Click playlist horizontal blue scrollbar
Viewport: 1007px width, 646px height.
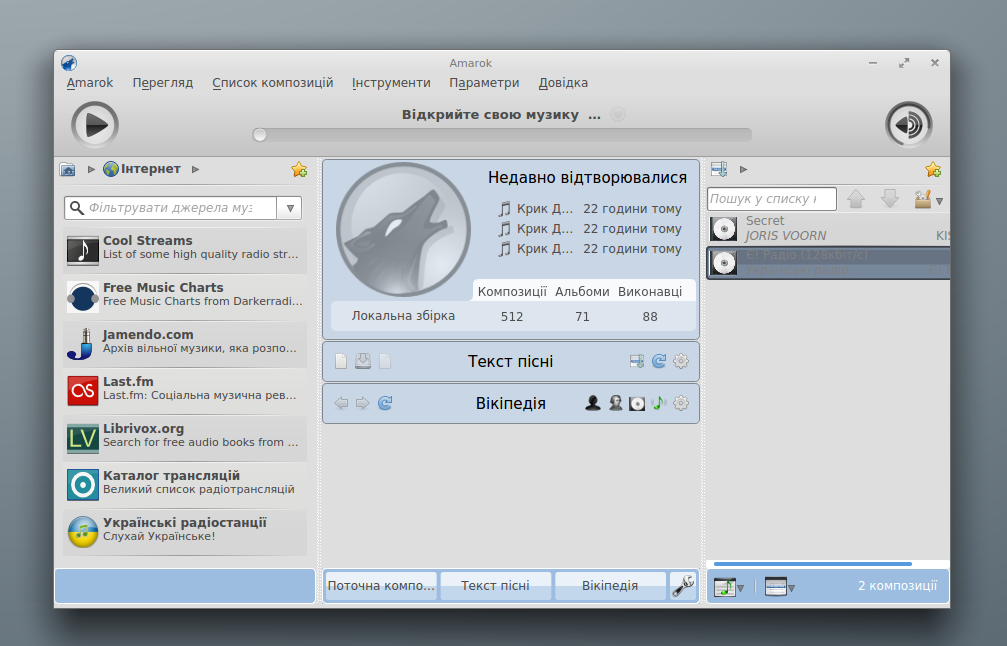tap(812, 564)
